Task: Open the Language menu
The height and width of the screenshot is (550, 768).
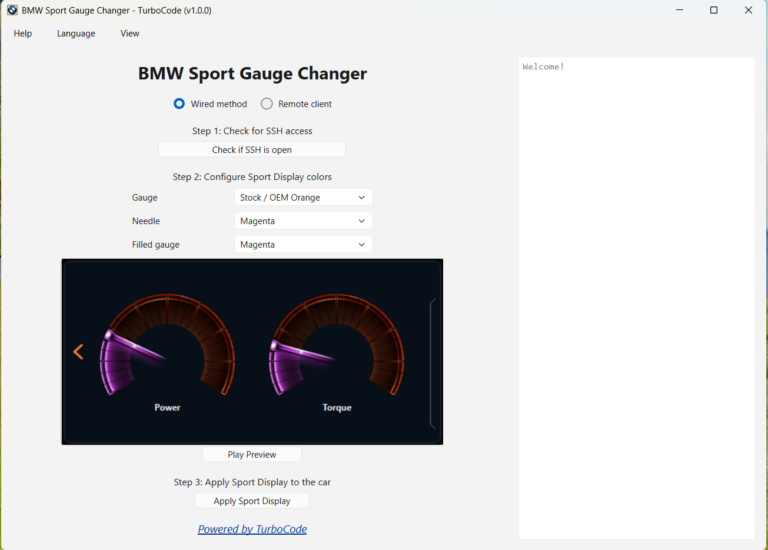Action: (x=76, y=33)
